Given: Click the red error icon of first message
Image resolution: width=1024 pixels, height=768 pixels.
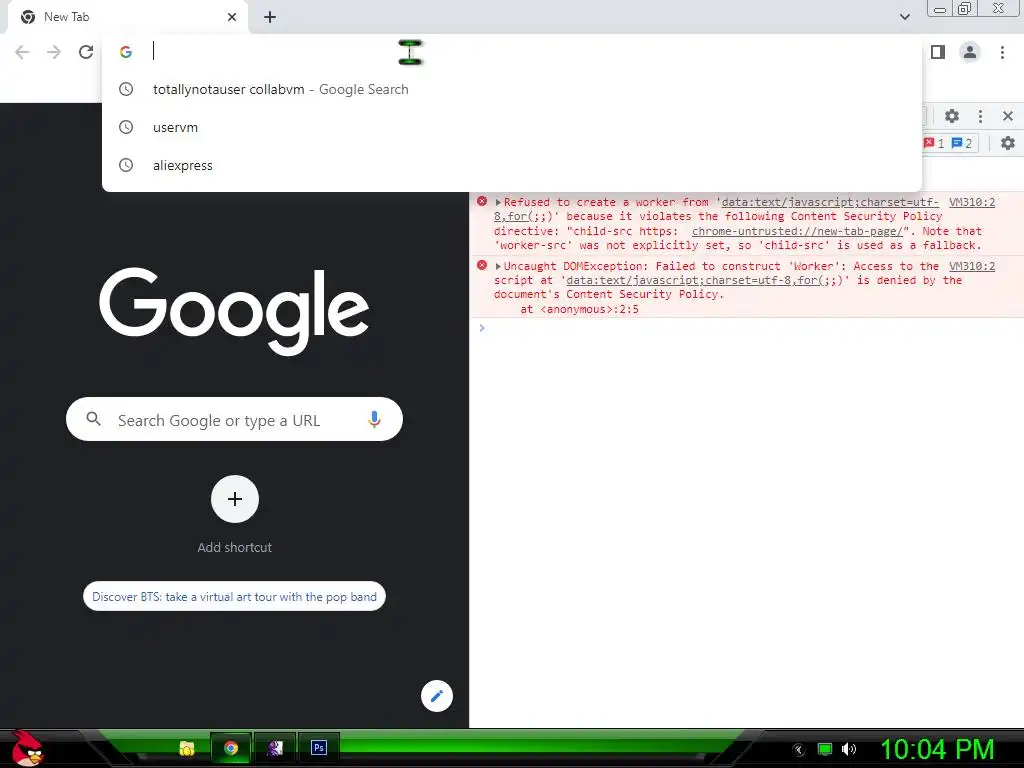Looking at the screenshot, I should click(482, 202).
